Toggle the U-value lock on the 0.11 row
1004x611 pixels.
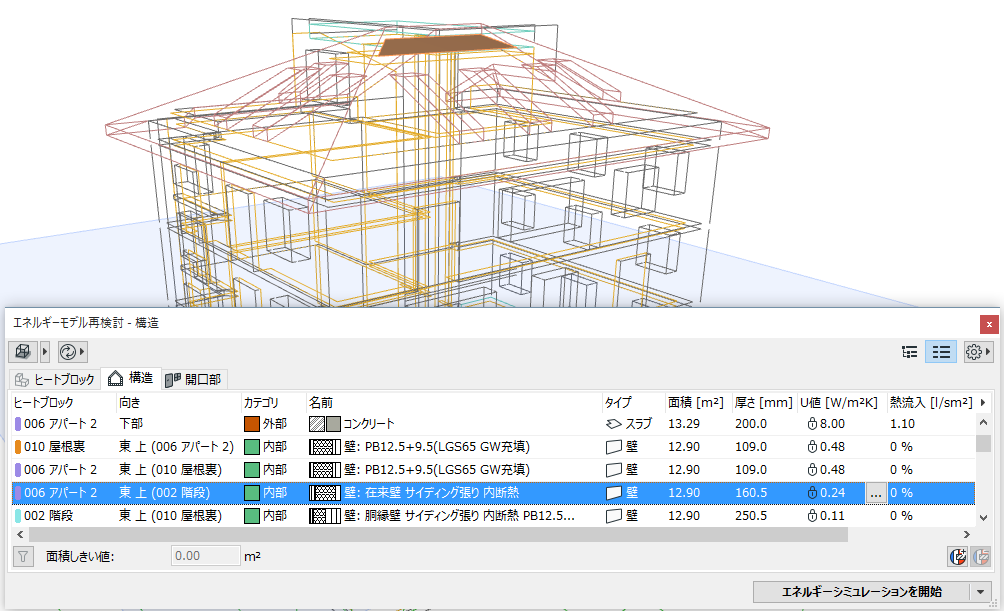pos(812,516)
